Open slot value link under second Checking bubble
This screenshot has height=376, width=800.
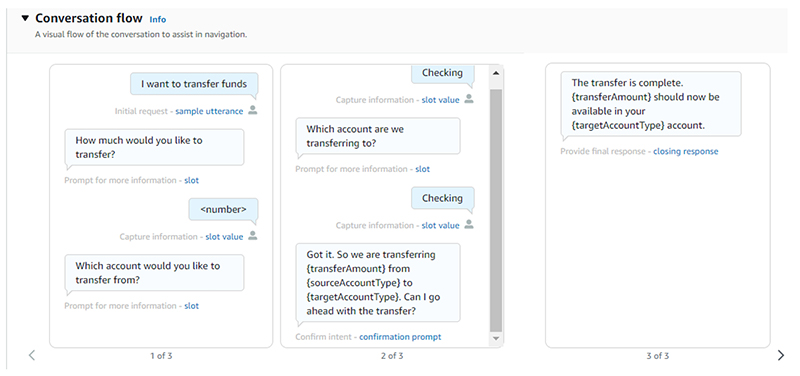[440, 225]
